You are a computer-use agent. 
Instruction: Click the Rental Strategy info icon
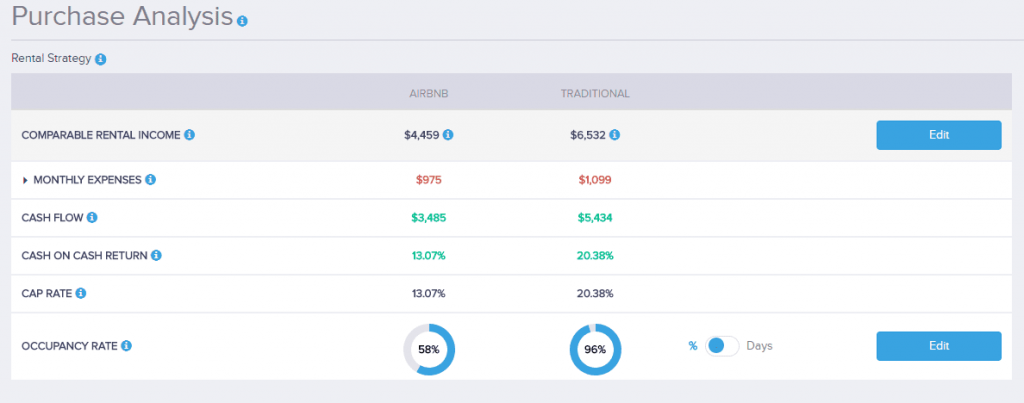click(100, 59)
